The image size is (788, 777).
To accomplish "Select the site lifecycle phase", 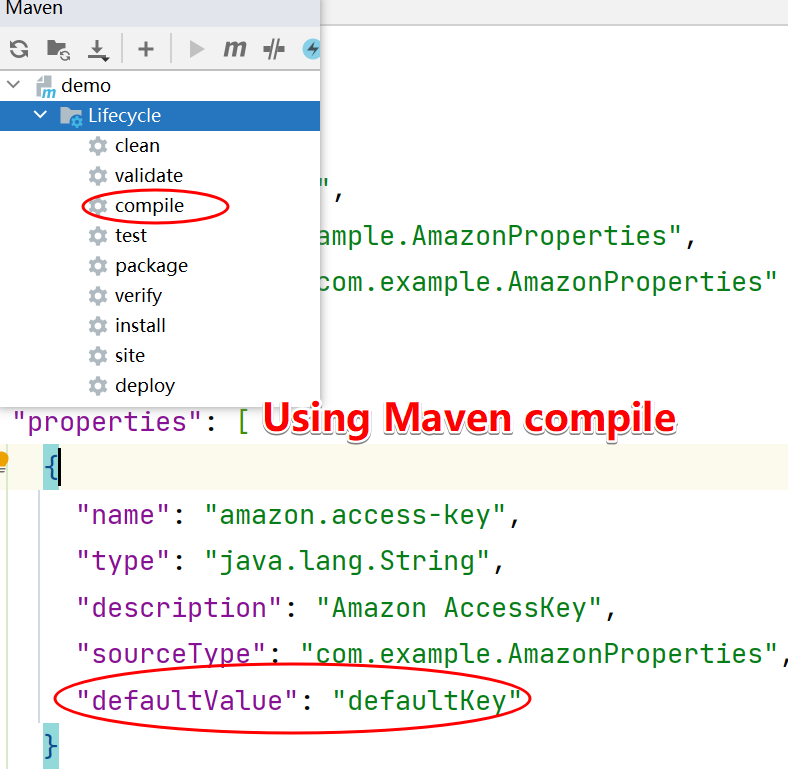I will (x=130, y=355).
